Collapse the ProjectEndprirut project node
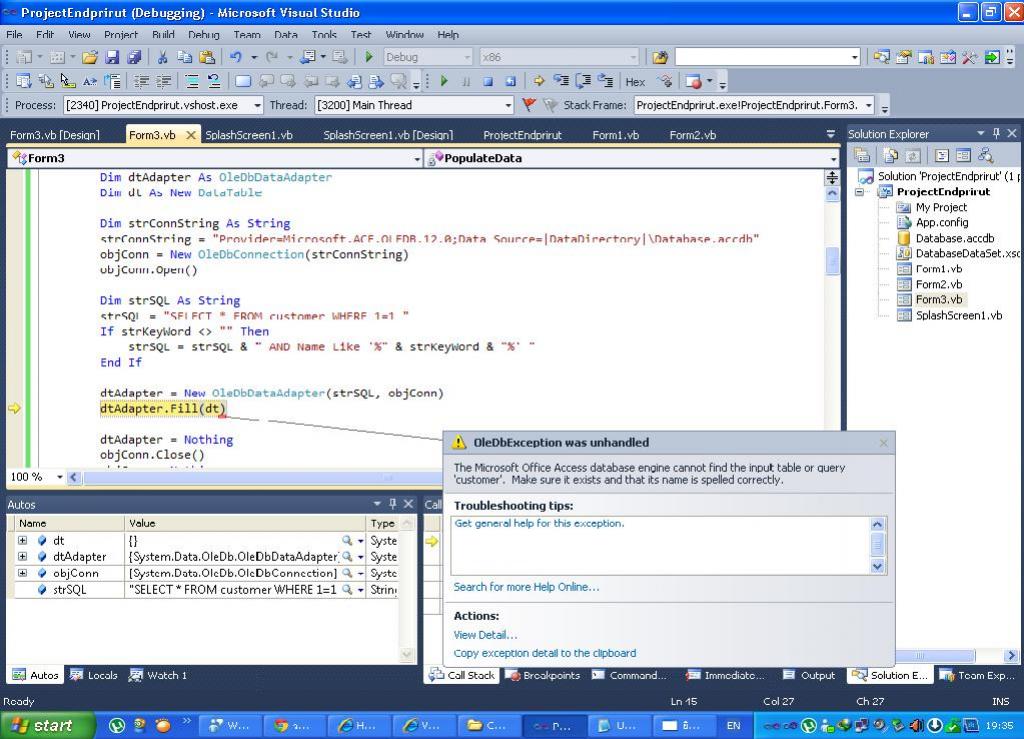Screen dimensions: 1024x739 pyautogui.click(x=860, y=192)
